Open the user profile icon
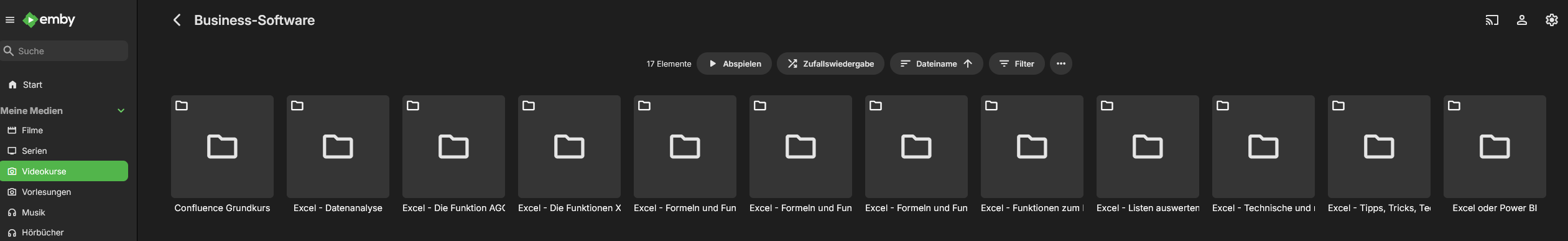This screenshot has height=241, width=1568. point(1521,20)
